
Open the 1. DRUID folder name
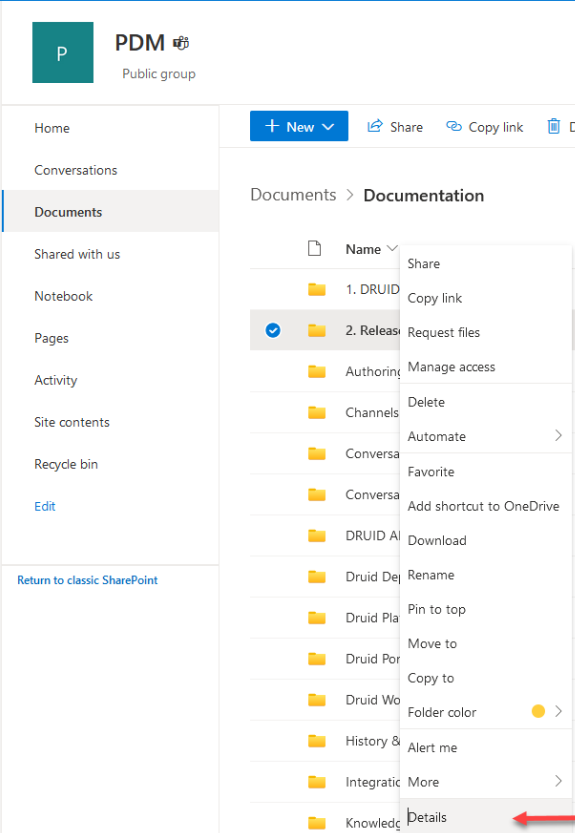coord(372,290)
